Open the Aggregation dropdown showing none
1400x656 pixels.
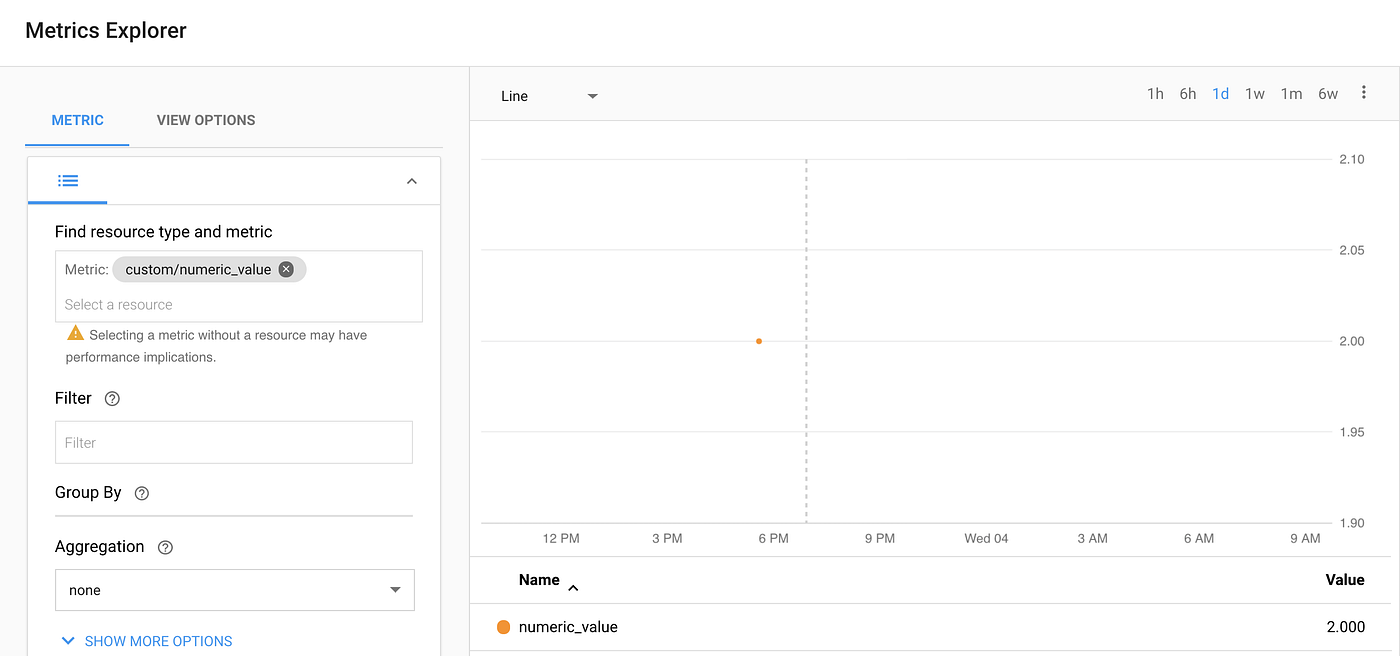pos(234,590)
